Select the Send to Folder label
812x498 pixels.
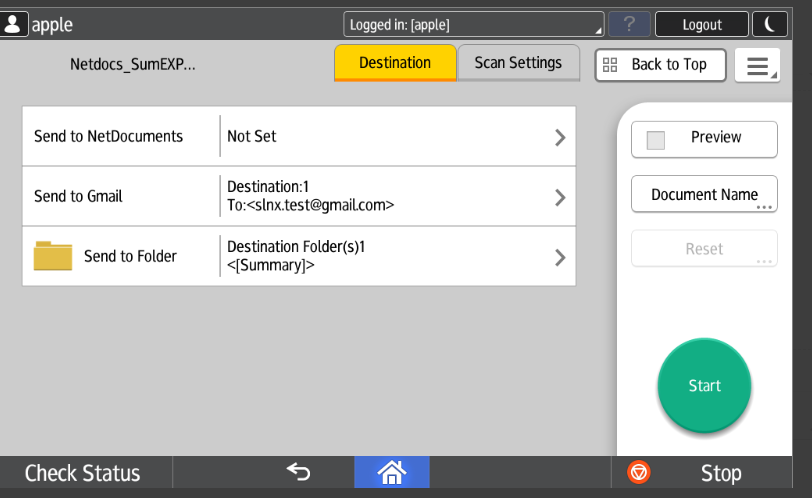point(130,256)
